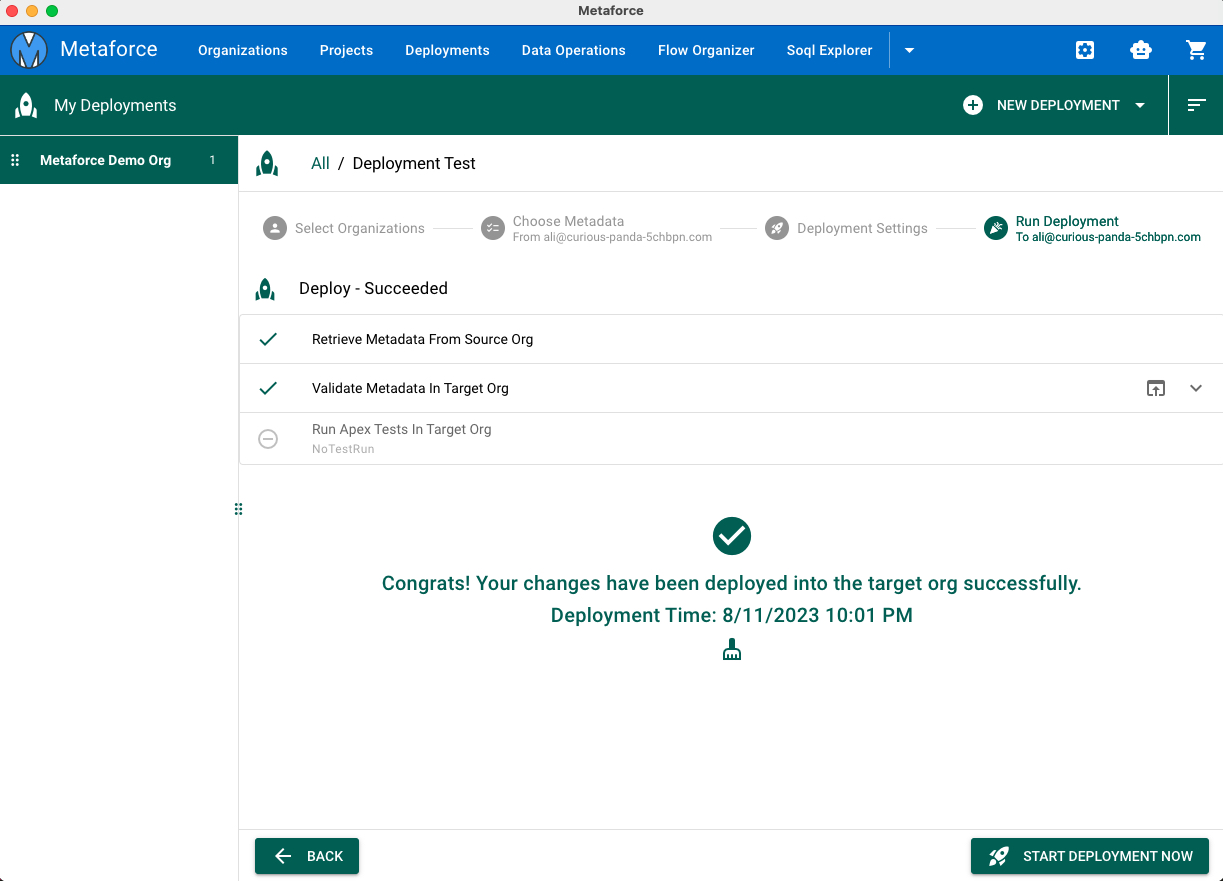1223x881 pixels.
Task: Open validation results in new window icon
Action: pyautogui.click(x=1156, y=388)
